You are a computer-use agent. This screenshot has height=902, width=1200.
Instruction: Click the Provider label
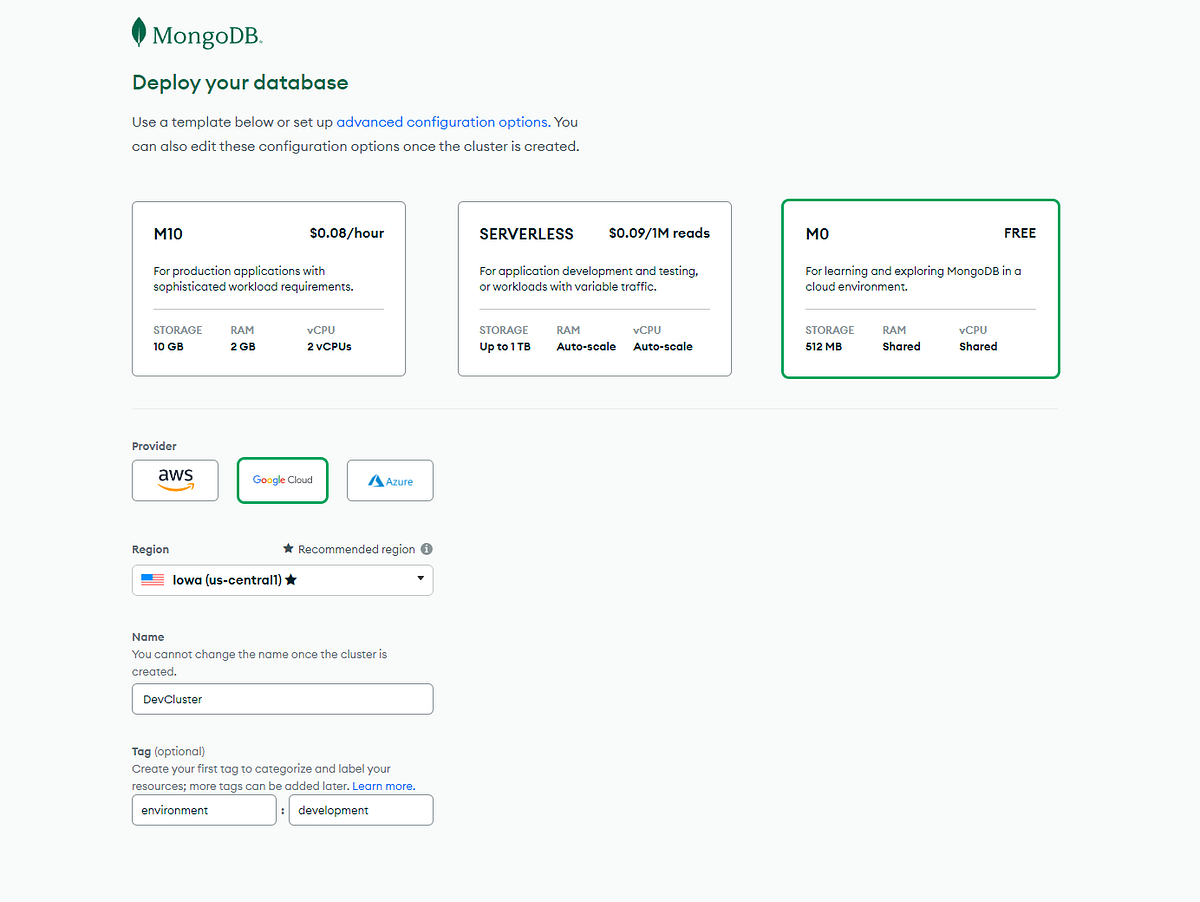(154, 446)
